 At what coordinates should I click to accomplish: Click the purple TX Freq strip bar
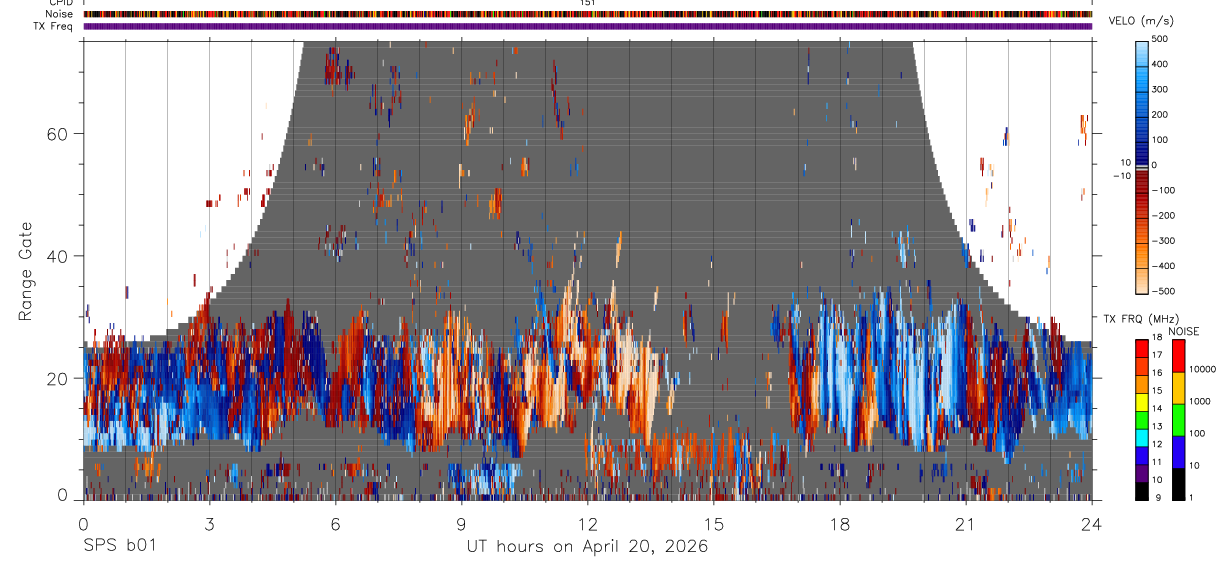click(588, 26)
